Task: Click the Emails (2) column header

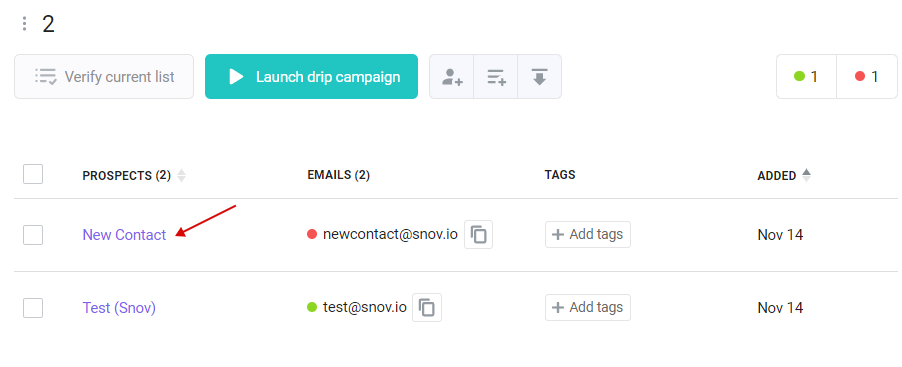Action: 339,175
